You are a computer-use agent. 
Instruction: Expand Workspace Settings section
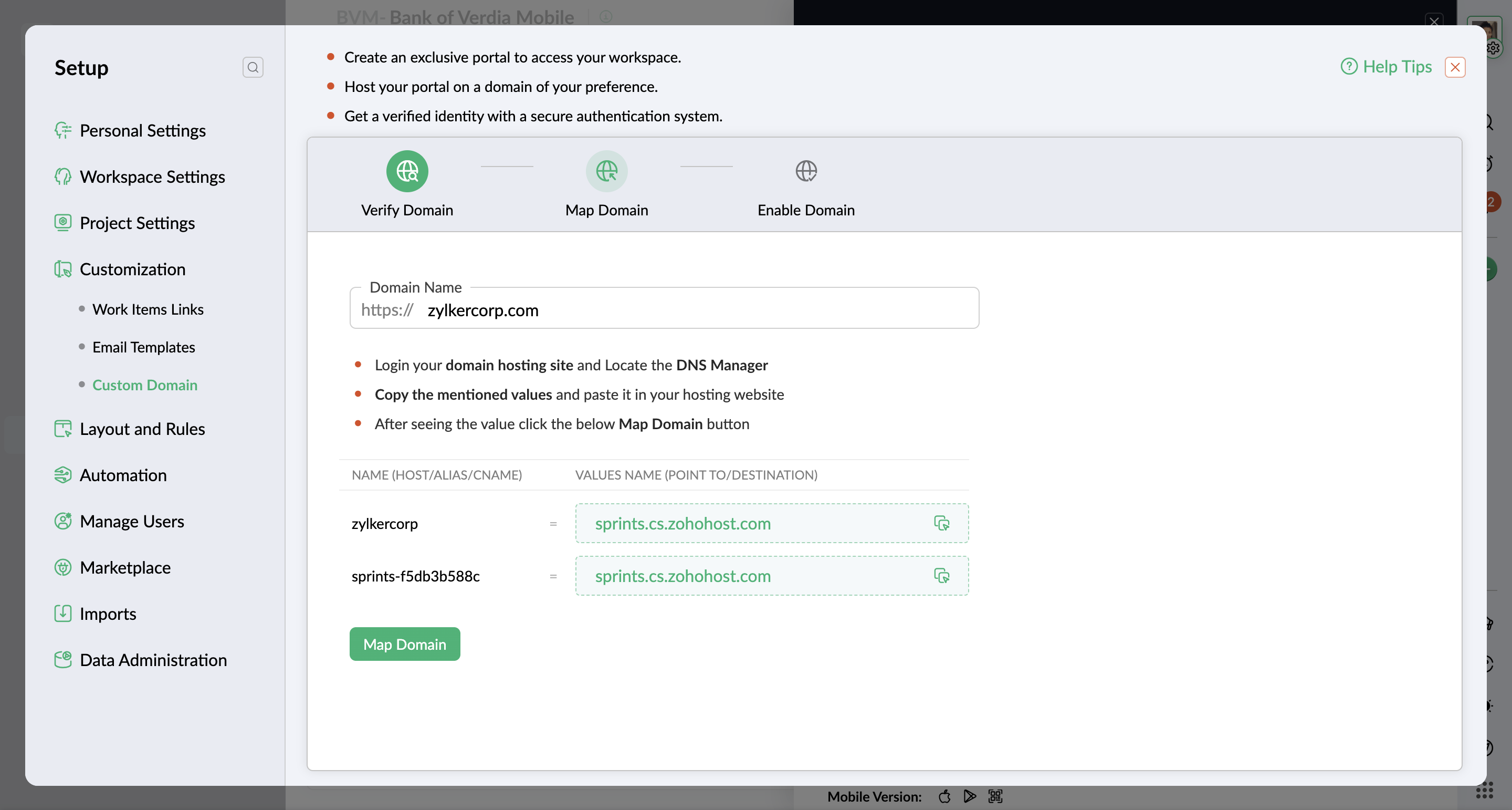[x=152, y=177]
